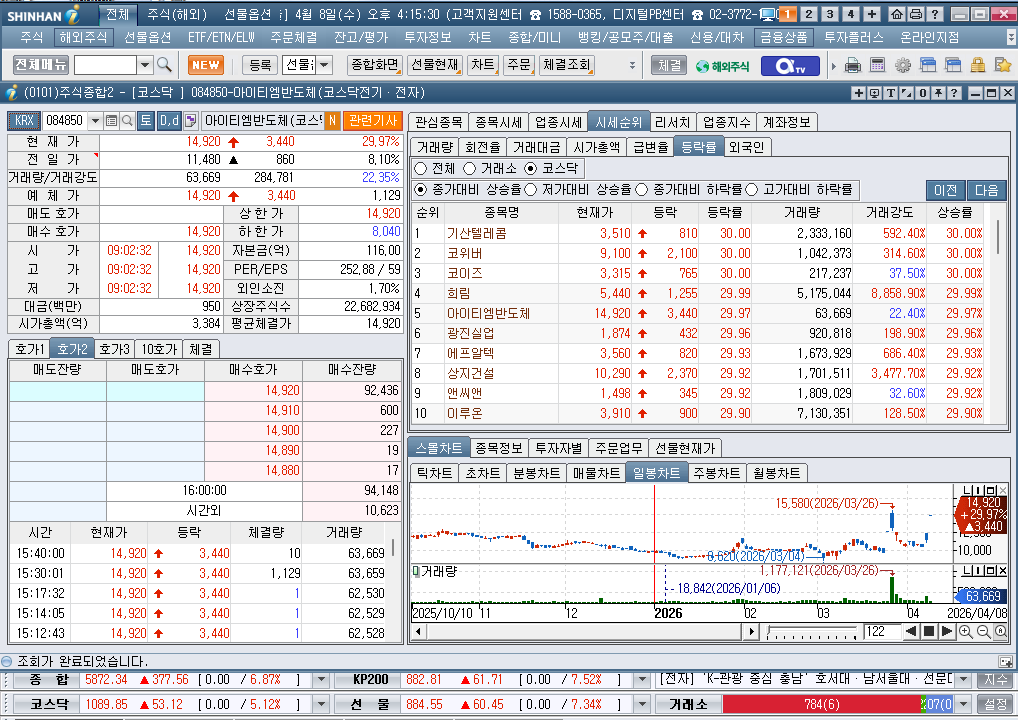Viewport: 1018px width, 720px height.
Task: Click the 설정 button at bottom right
Action: point(995,704)
